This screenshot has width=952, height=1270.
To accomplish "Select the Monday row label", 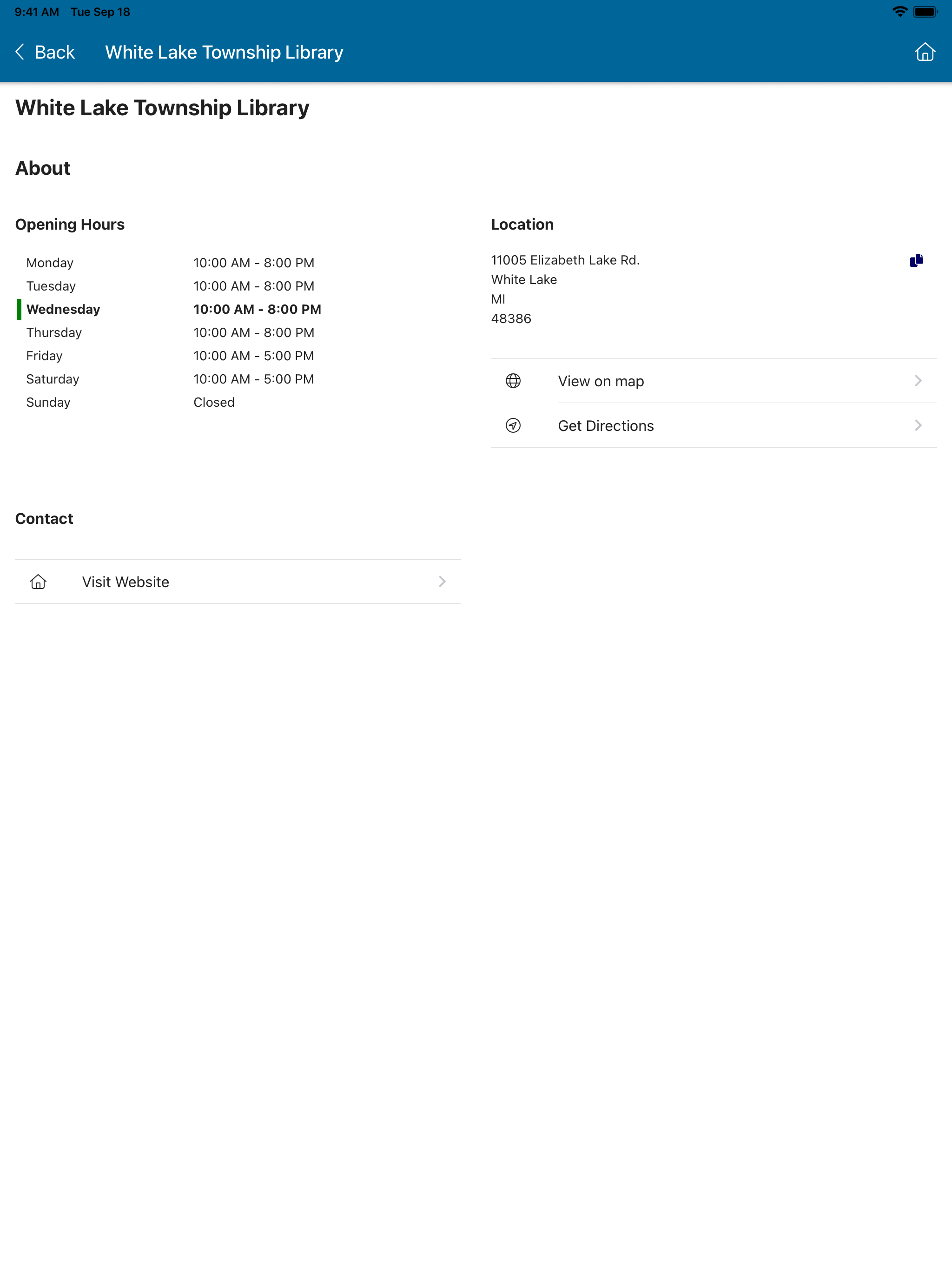I will point(50,263).
